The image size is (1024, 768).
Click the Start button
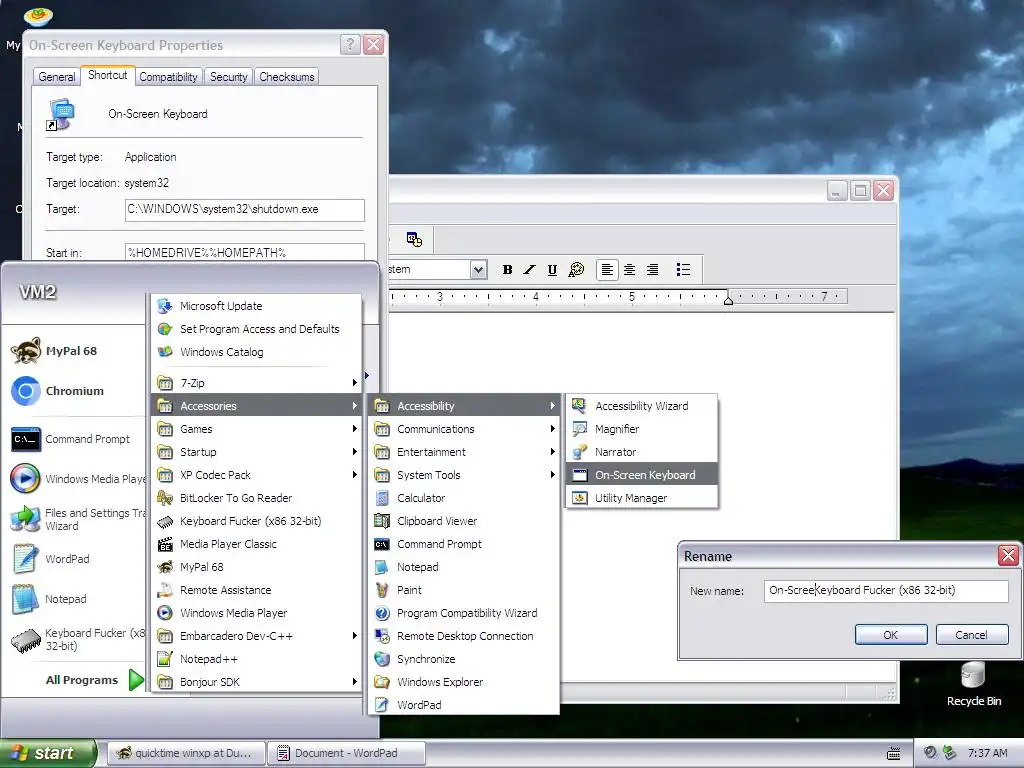click(47, 754)
